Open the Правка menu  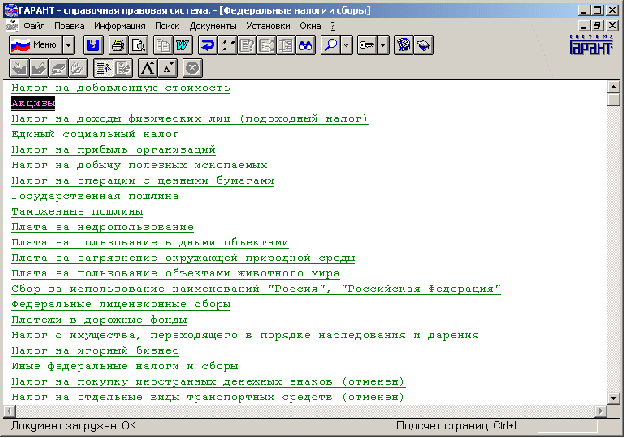coord(69,26)
